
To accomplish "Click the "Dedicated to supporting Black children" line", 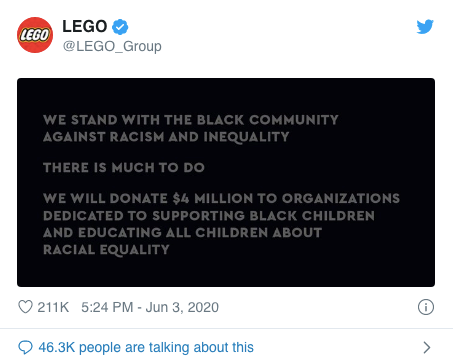I will pos(209,216).
